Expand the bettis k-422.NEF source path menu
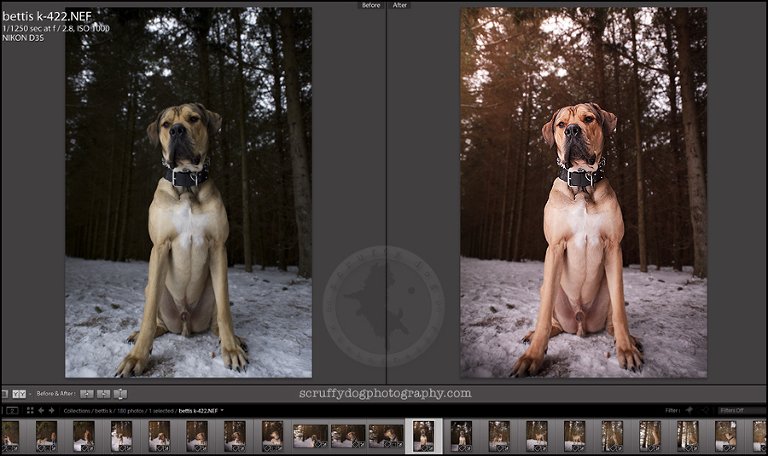This screenshot has width=768, height=456. [x=222, y=411]
